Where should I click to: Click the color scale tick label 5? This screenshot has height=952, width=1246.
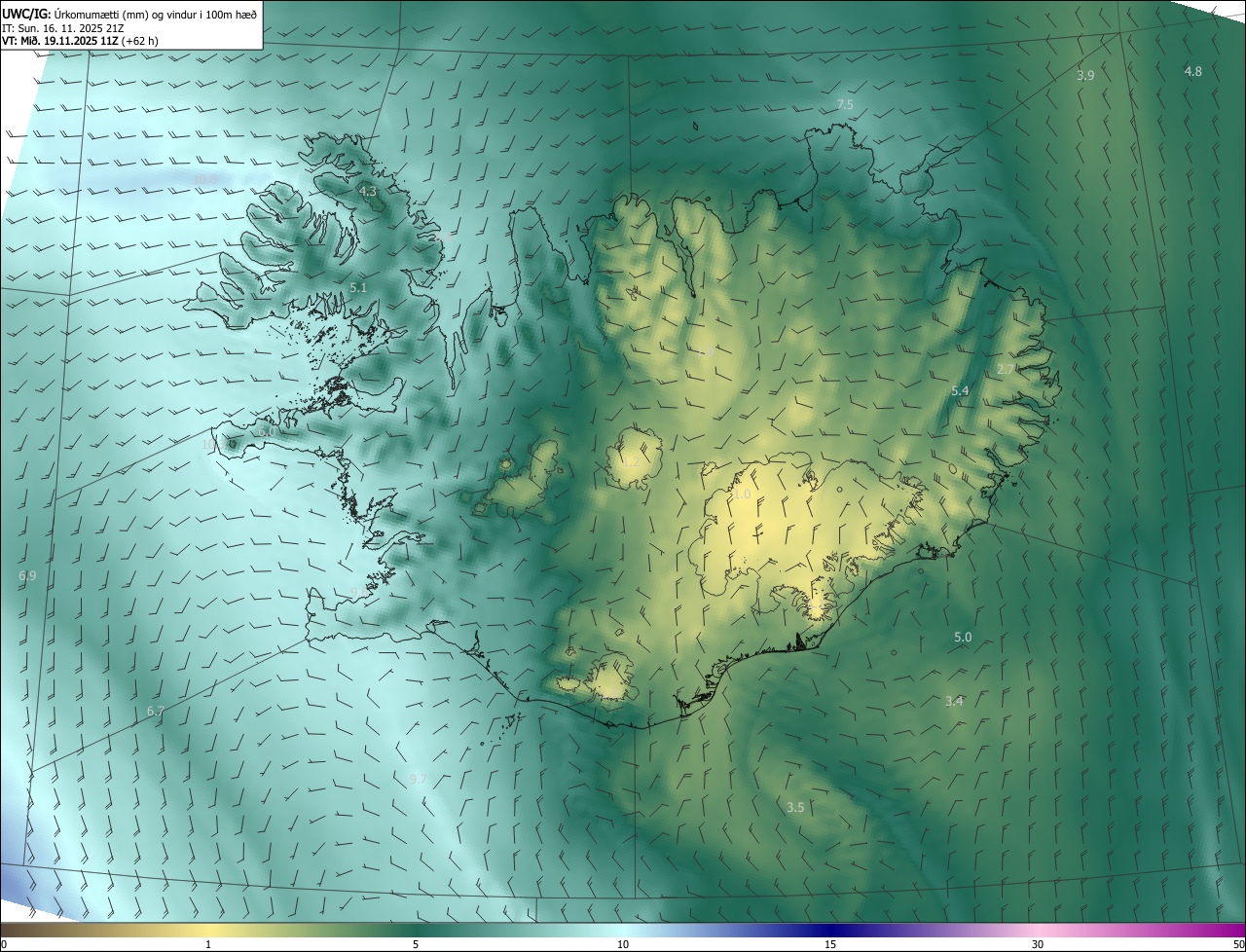click(x=416, y=944)
